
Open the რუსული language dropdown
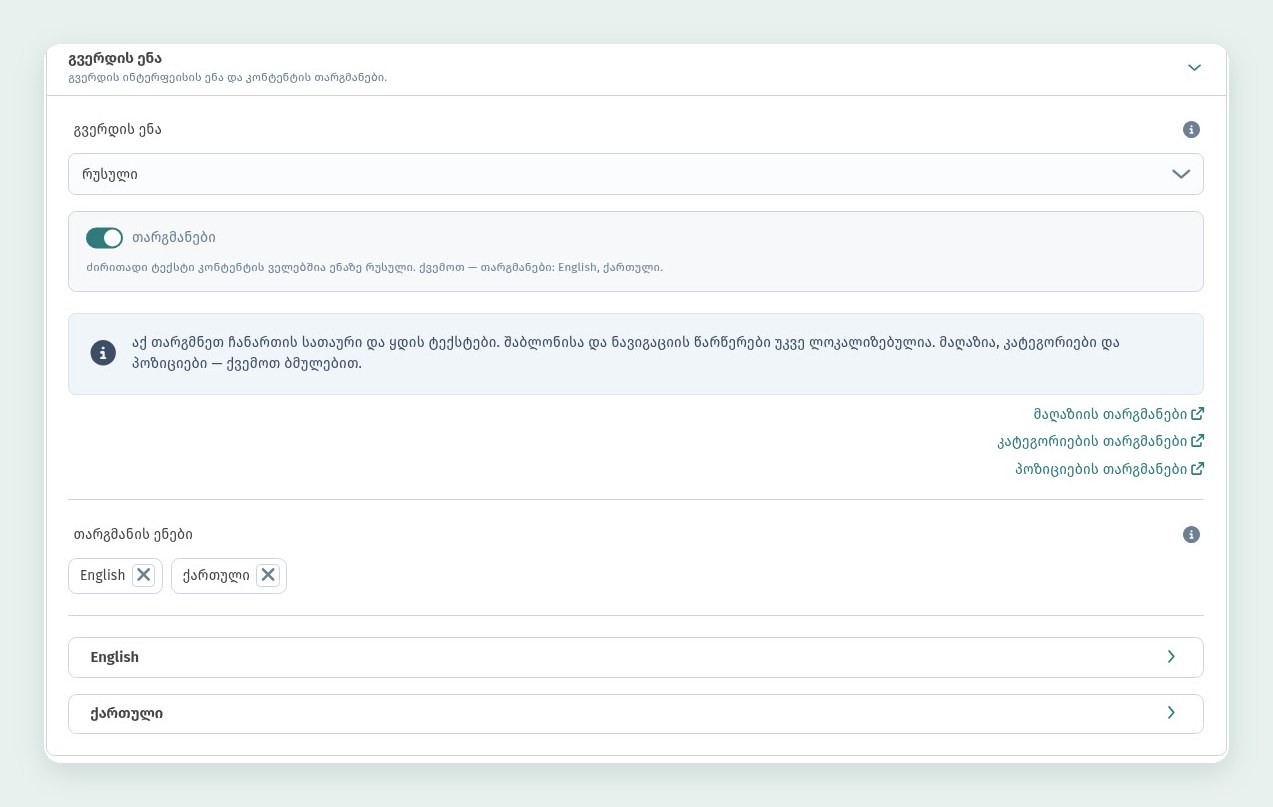pos(636,174)
